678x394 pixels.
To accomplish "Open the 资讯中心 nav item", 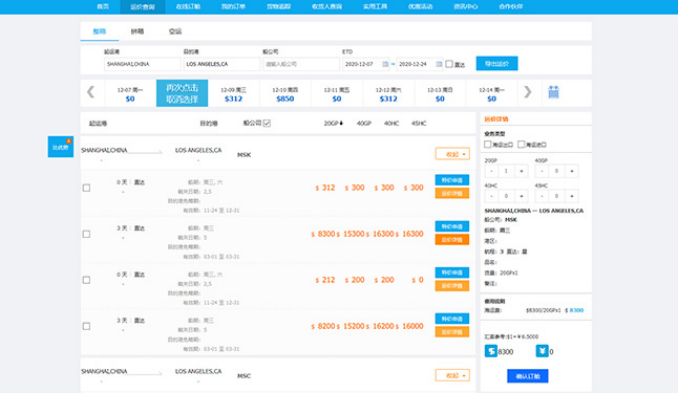I will (x=466, y=6).
